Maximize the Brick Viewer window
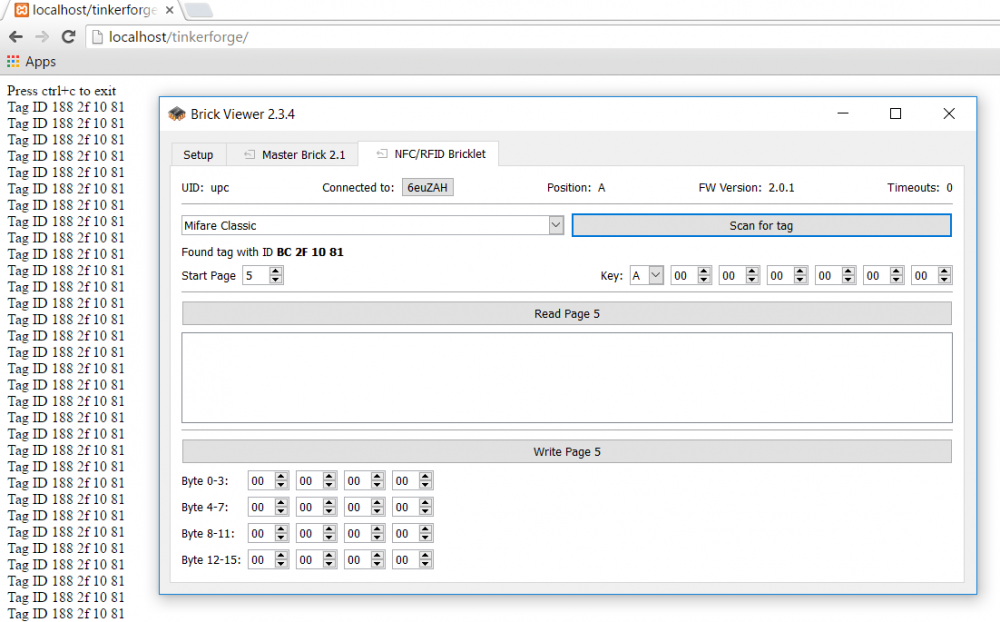The image size is (1000, 622). (895, 114)
